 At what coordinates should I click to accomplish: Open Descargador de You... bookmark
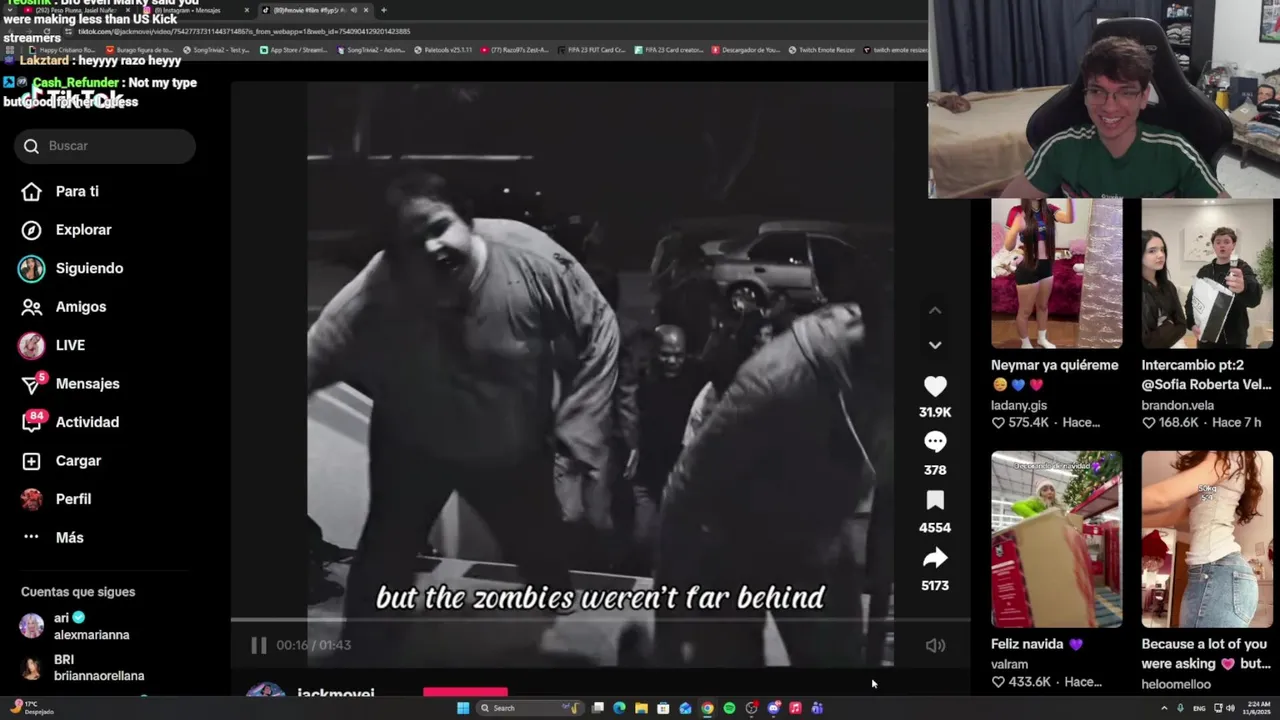[746, 50]
